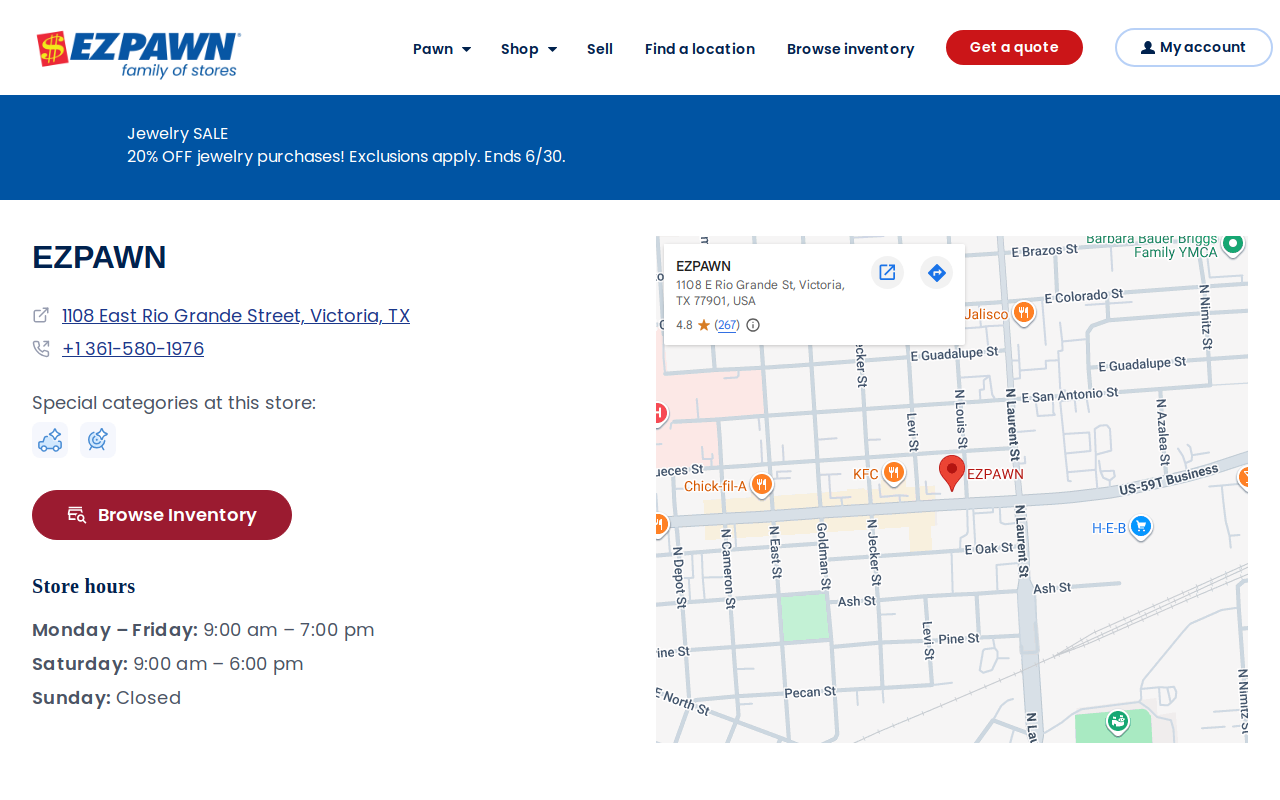Click the second special category icon
The image size is (1280, 800).
[x=98, y=440]
